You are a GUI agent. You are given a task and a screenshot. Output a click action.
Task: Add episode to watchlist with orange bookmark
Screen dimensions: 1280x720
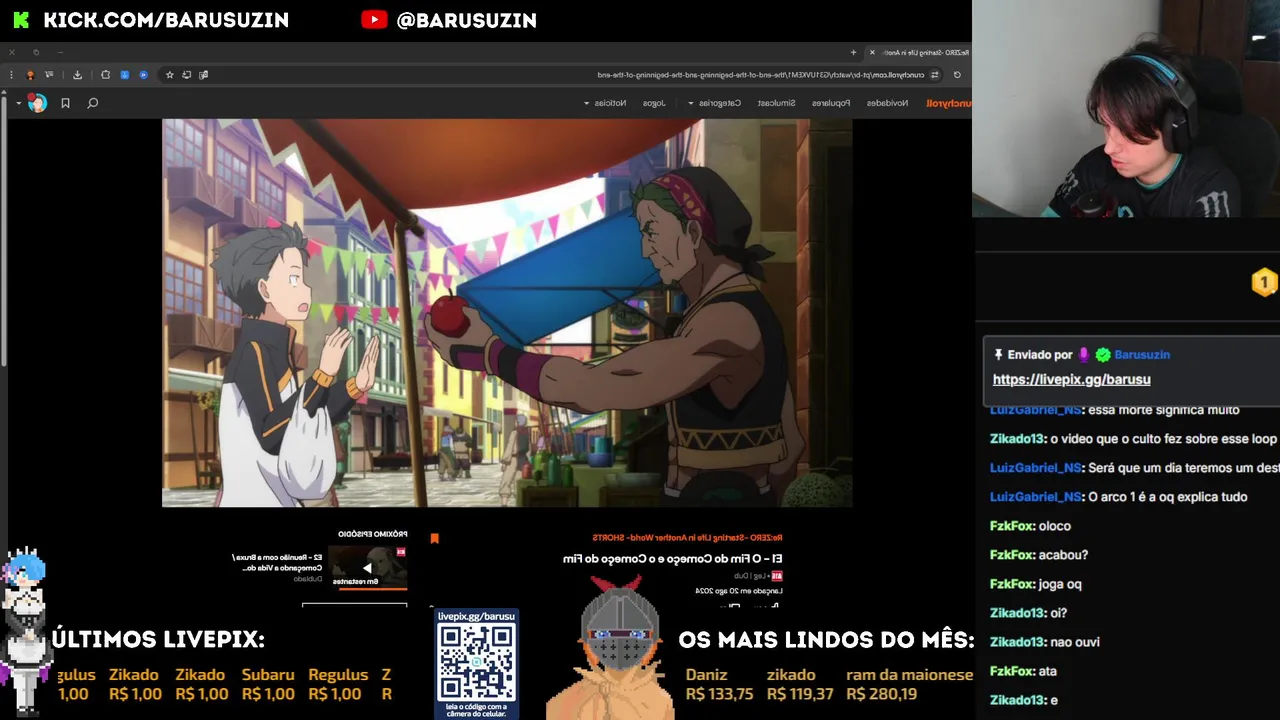(434, 538)
